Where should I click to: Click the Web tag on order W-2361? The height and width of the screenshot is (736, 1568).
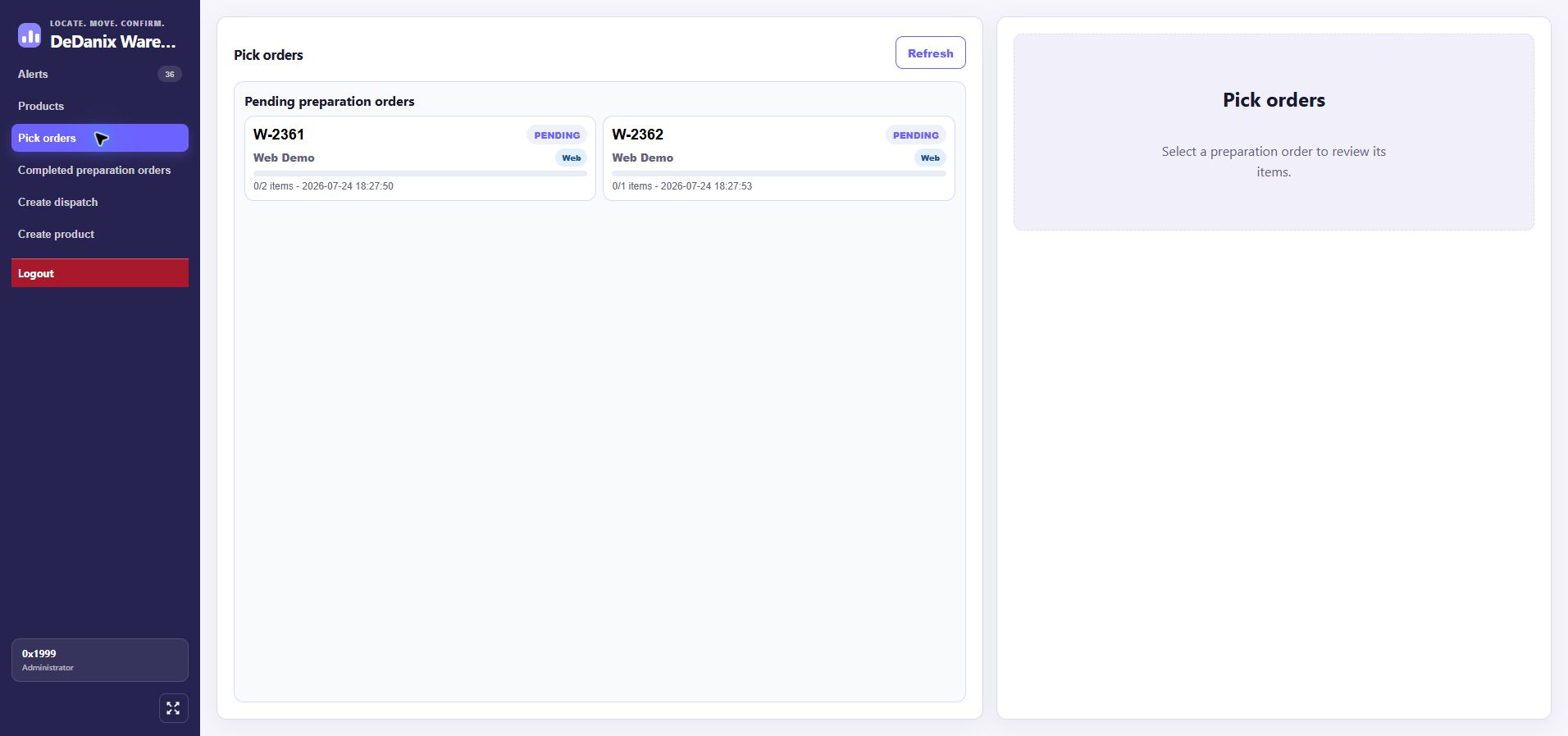[571, 158]
